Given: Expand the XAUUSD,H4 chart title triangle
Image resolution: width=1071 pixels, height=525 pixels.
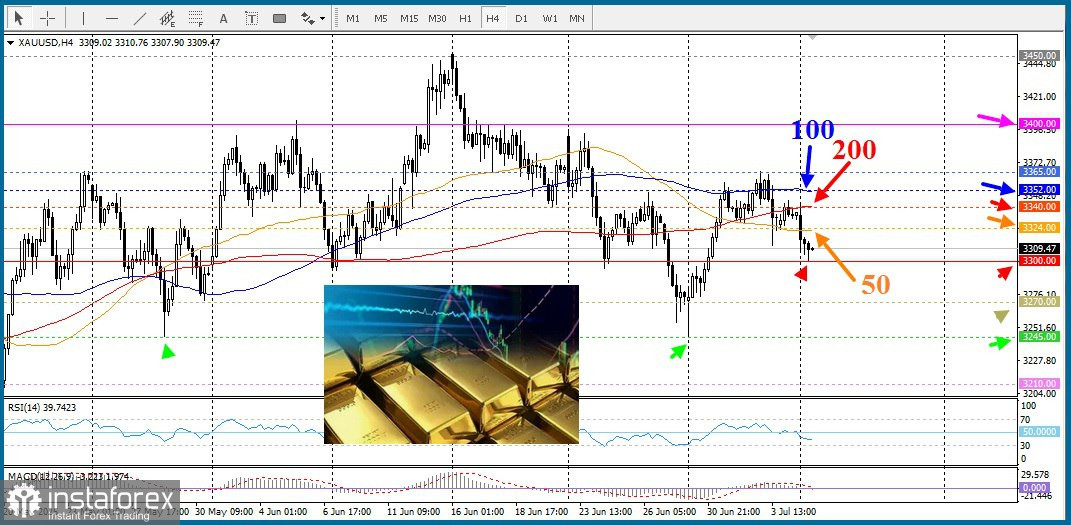Looking at the screenshot, I should click(x=10, y=42).
